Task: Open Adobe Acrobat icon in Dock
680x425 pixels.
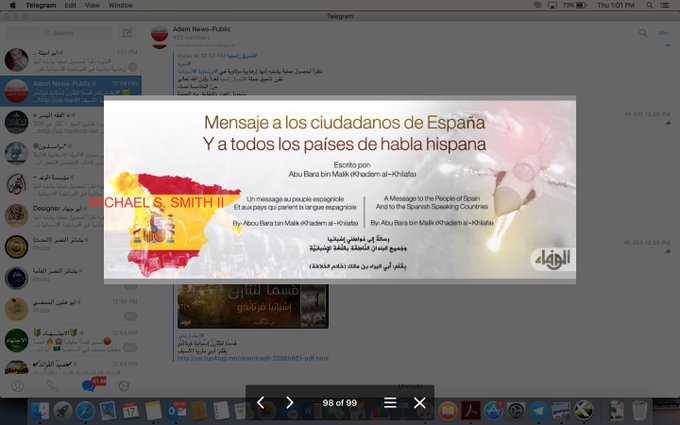Action: pos(471,410)
